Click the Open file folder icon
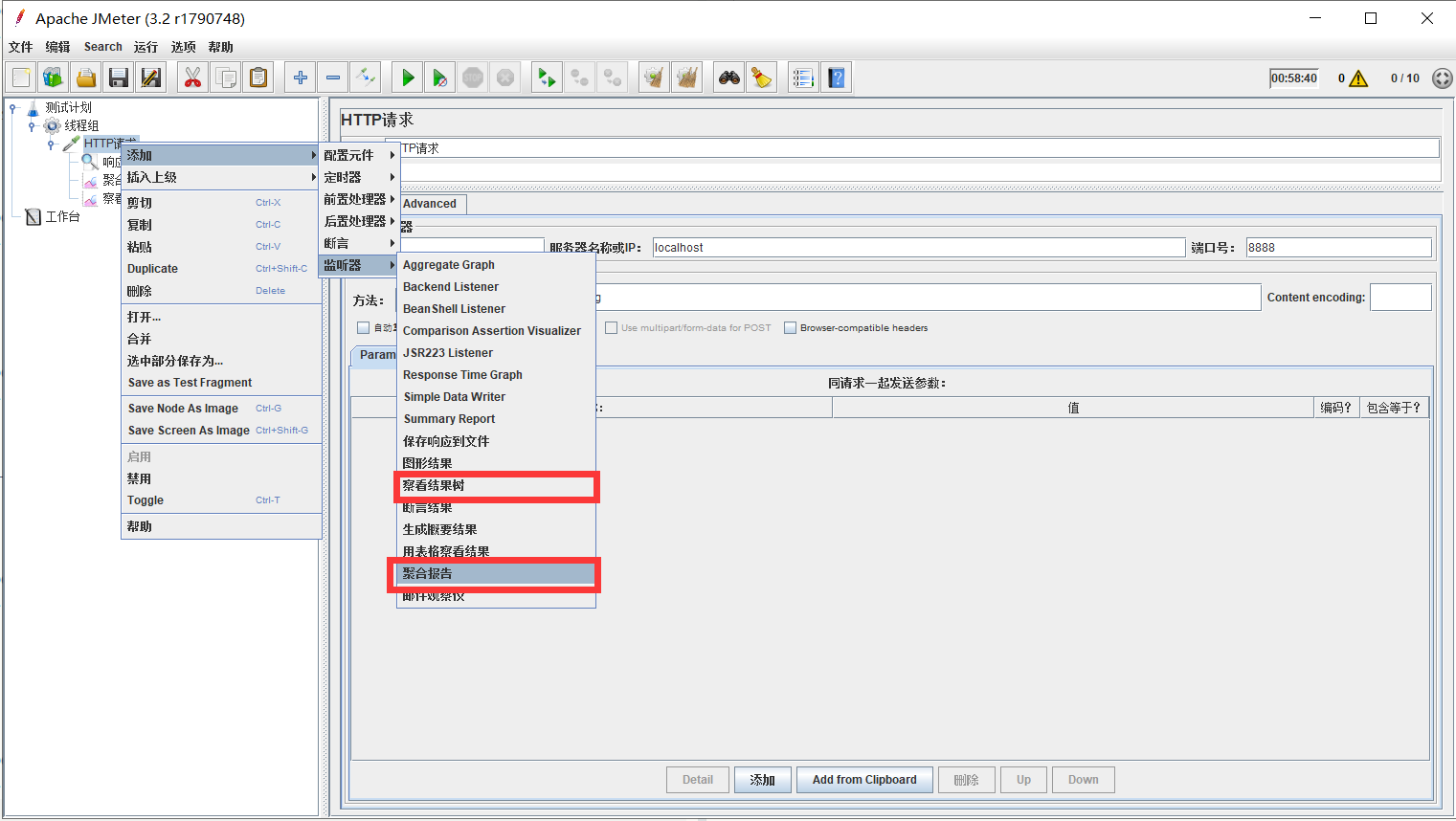This screenshot has width=1456, height=821. pyautogui.click(x=86, y=78)
